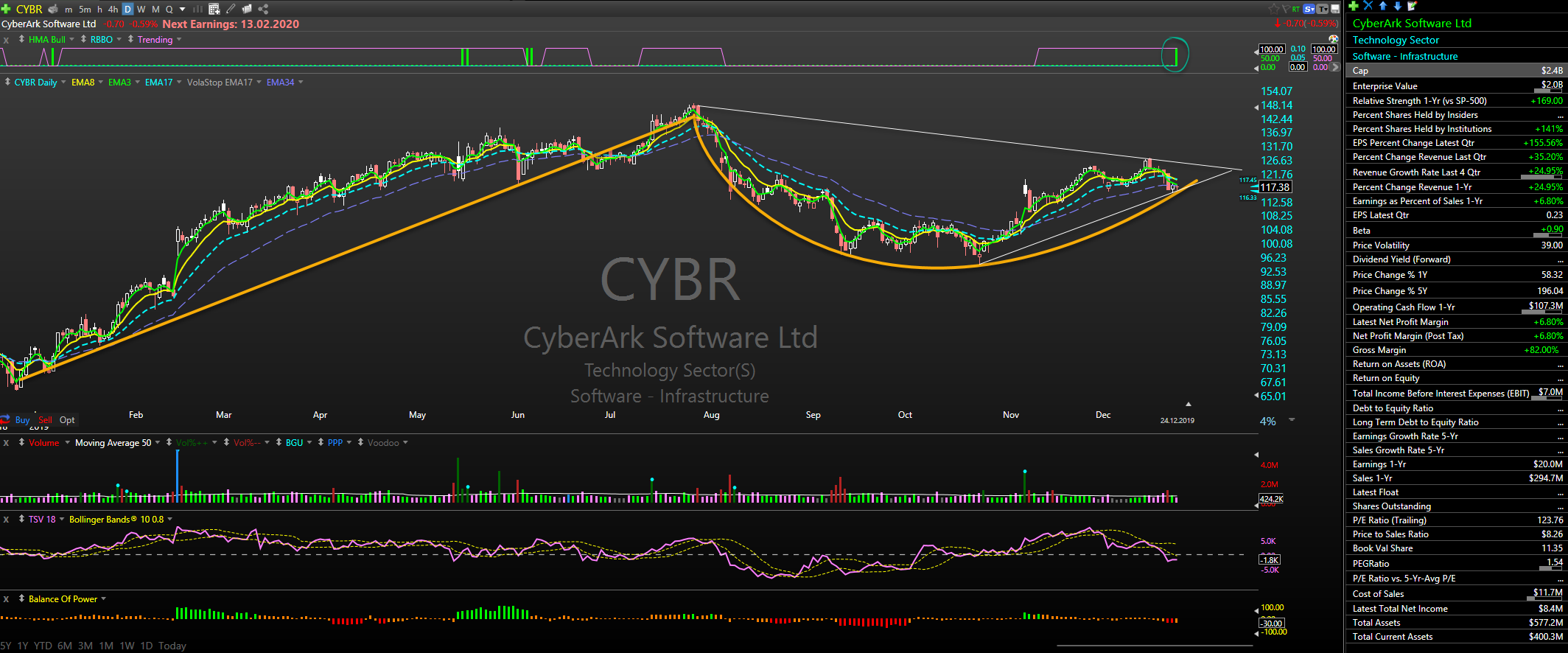This screenshot has width=1568, height=653.
Task: Click the green plus add-chart icon beside CYBR
Action: click(6, 9)
